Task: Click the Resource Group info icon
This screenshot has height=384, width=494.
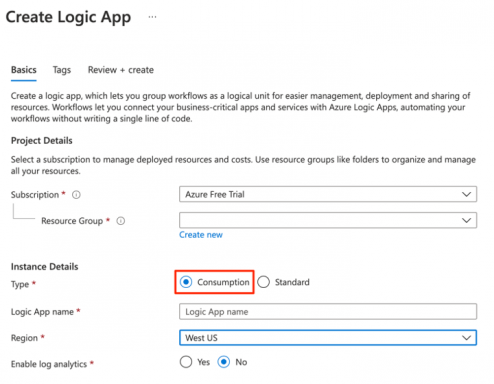Action: coord(121,221)
